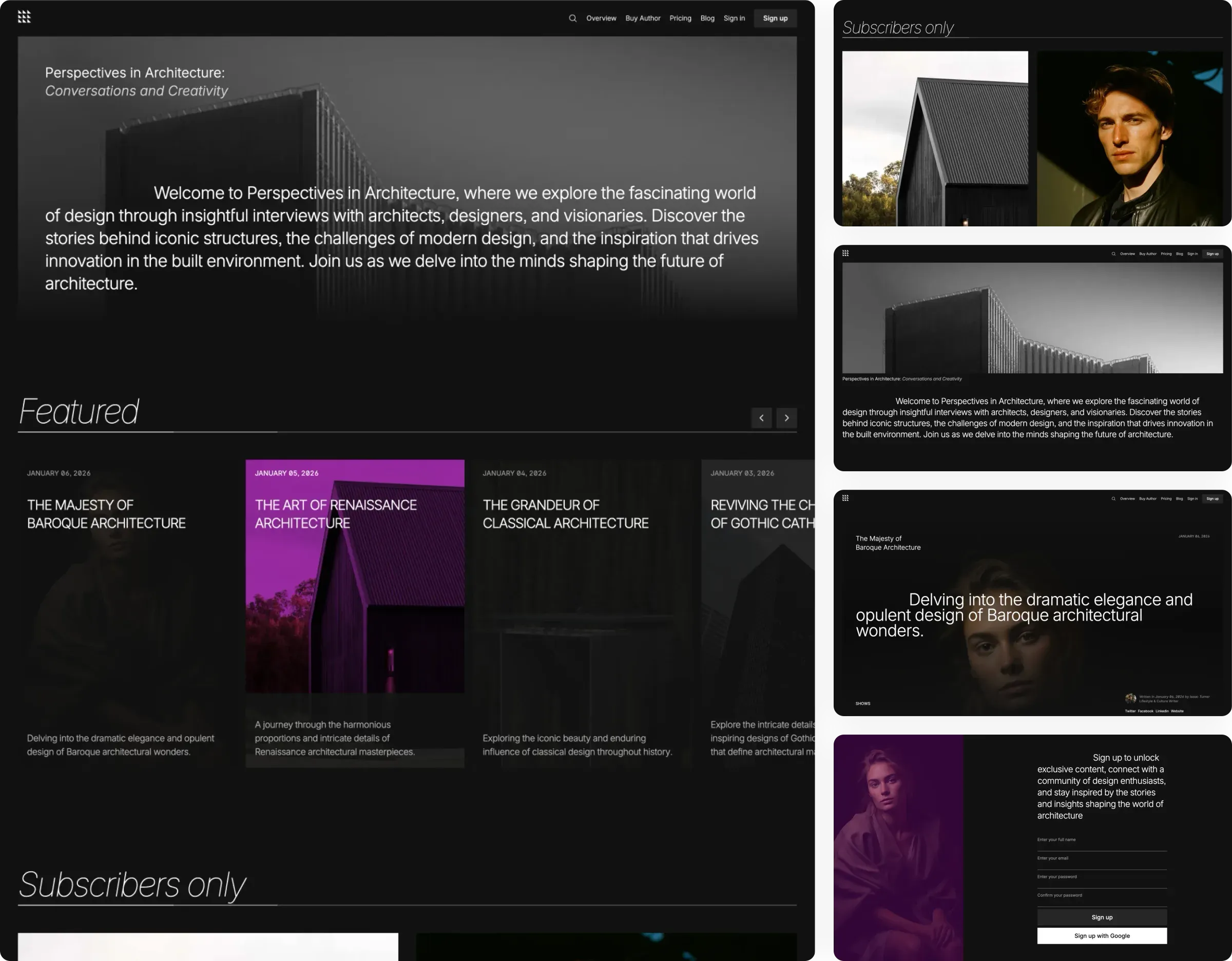This screenshot has height=961, width=1232.
Task: Go to Pricing in the main page navbar
Action: tap(680, 18)
